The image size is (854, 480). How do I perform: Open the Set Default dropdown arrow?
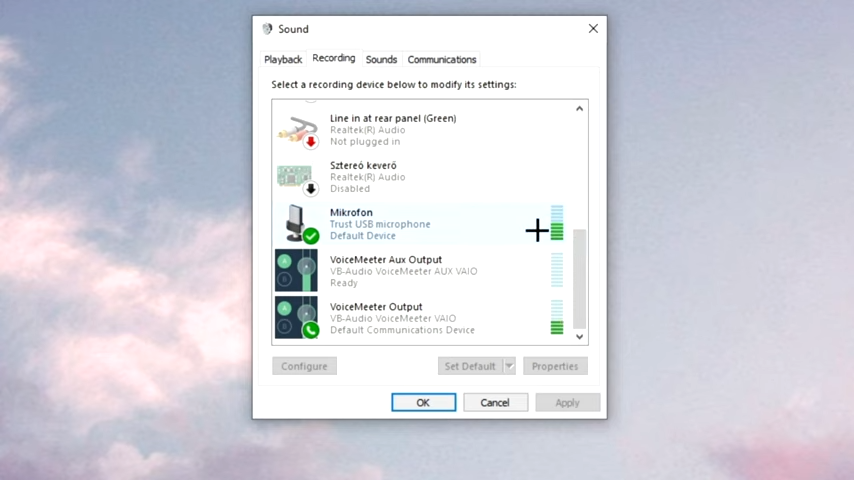pos(509,366)
